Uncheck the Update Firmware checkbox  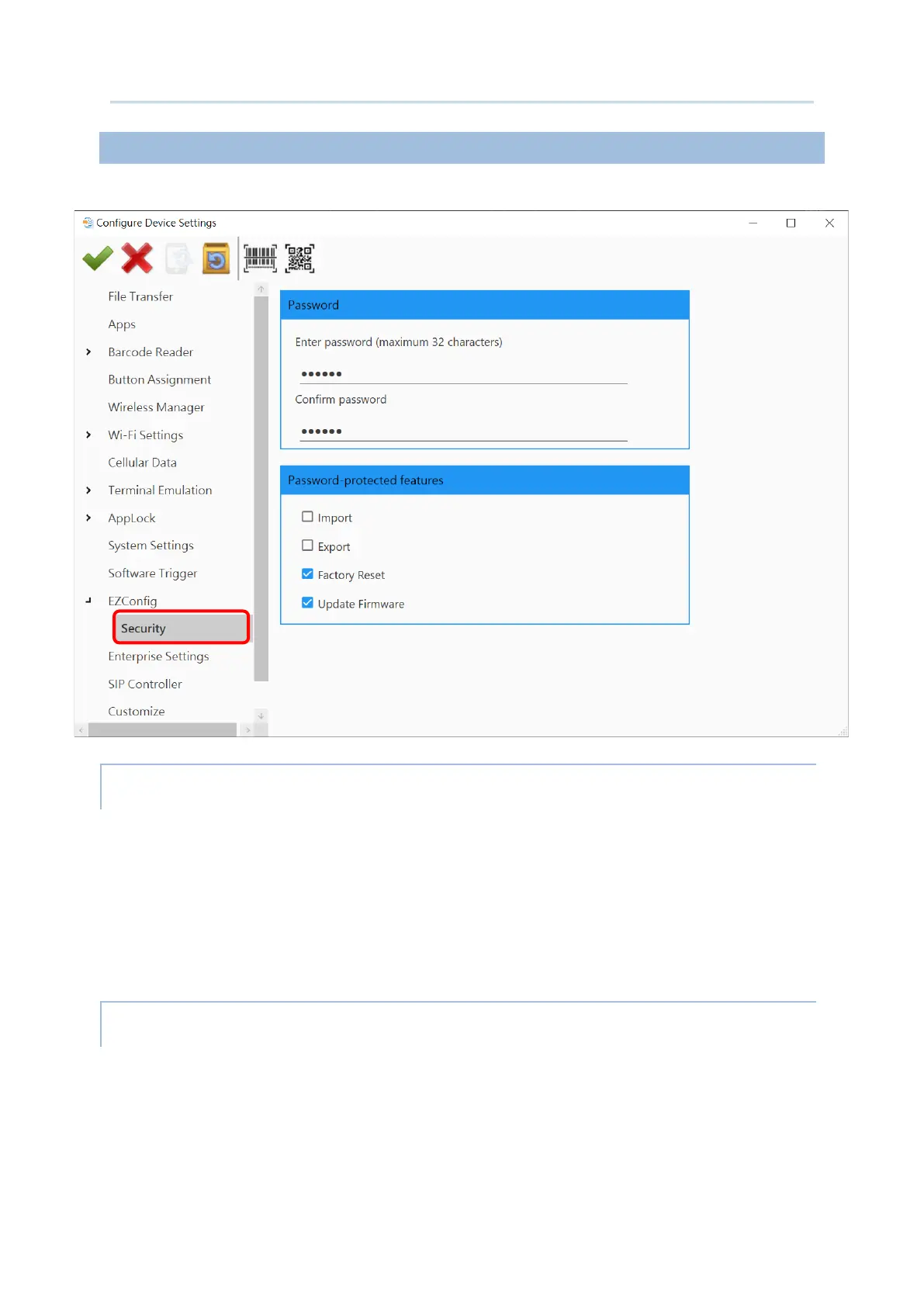307,603
